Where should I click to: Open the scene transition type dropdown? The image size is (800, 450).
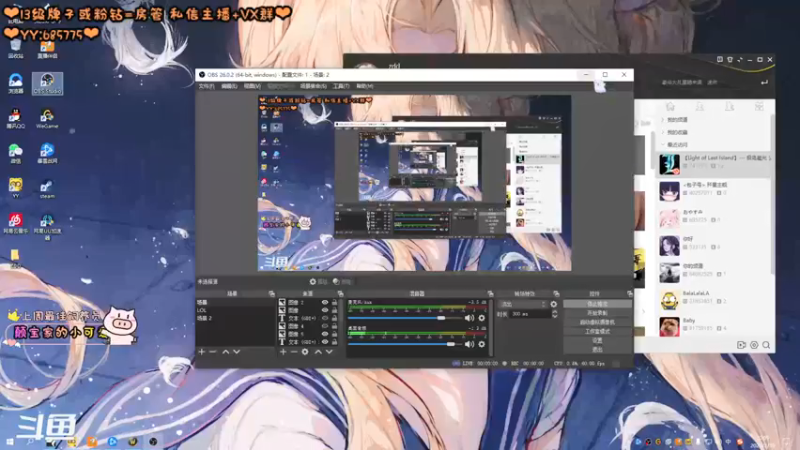pyautogui.click(x=523, y=304)
